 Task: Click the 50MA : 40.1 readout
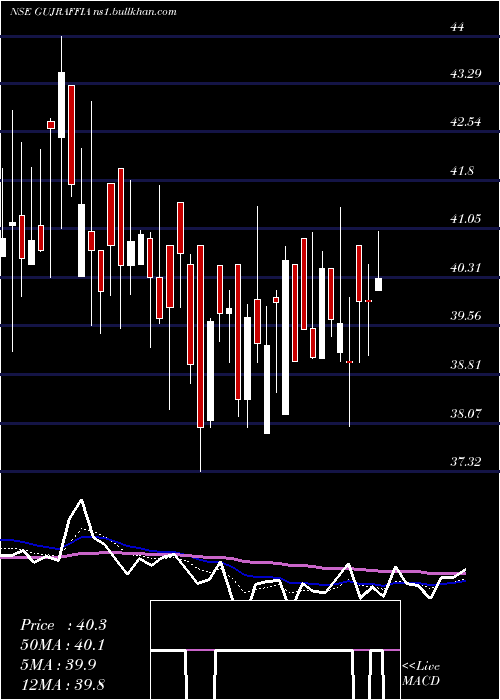tap(63, 645)
